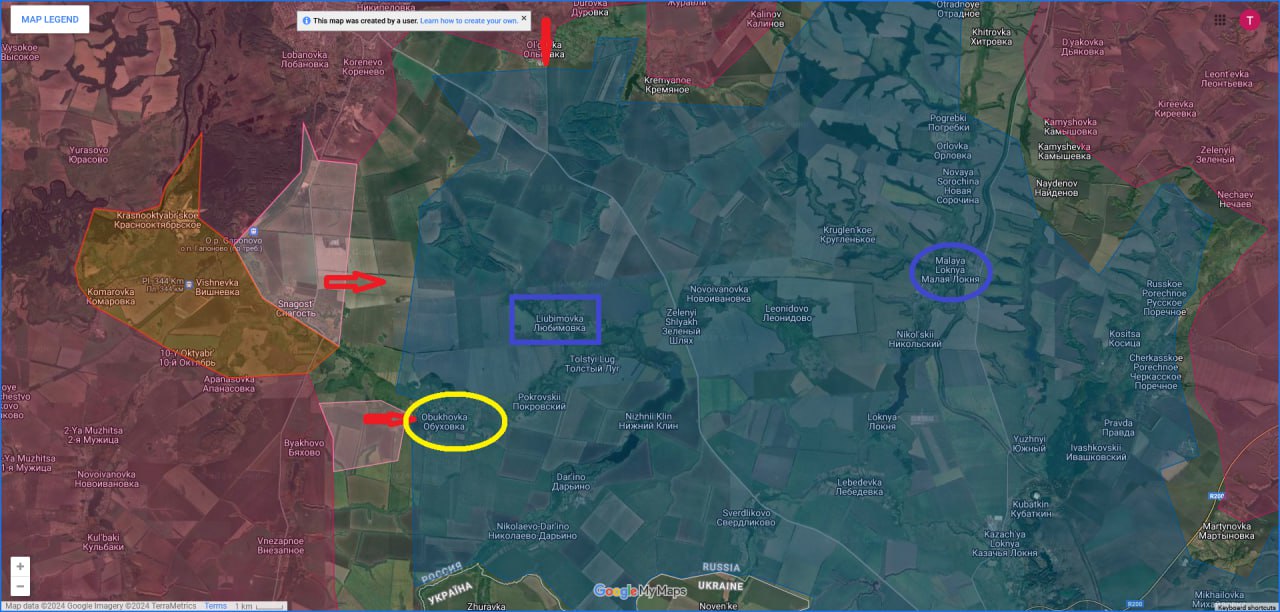Zoom out with the minus button
This screenshot has width=1280, height=612.
click(x=20, y=585)
